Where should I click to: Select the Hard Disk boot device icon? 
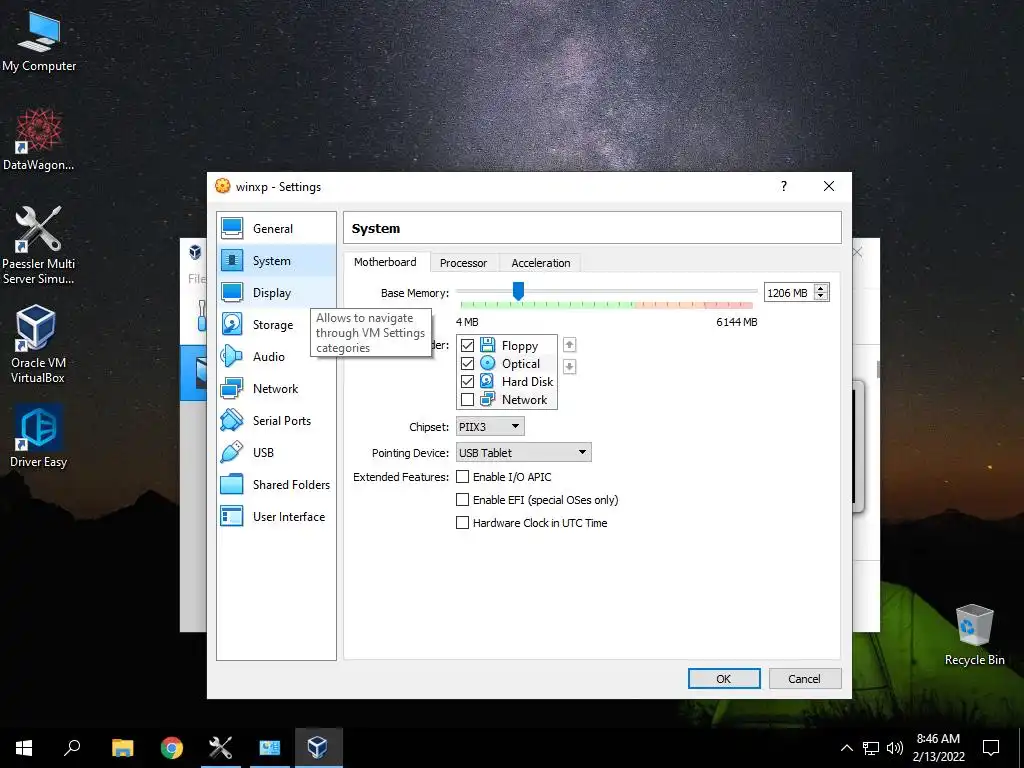(488, 381)
